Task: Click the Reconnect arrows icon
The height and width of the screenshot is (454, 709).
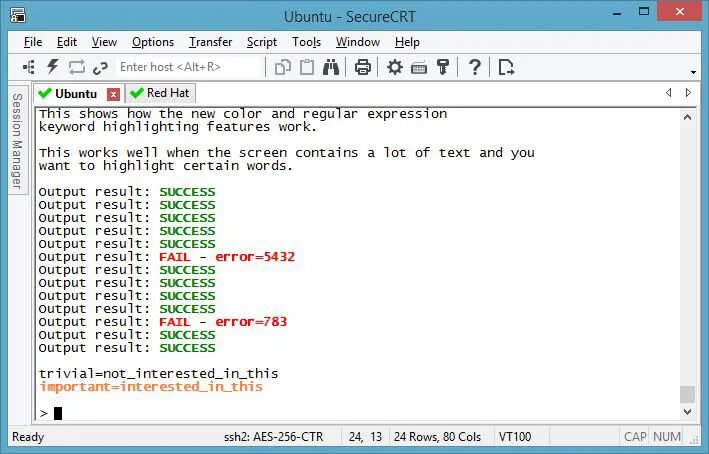Action: click(x=76, y=67)
